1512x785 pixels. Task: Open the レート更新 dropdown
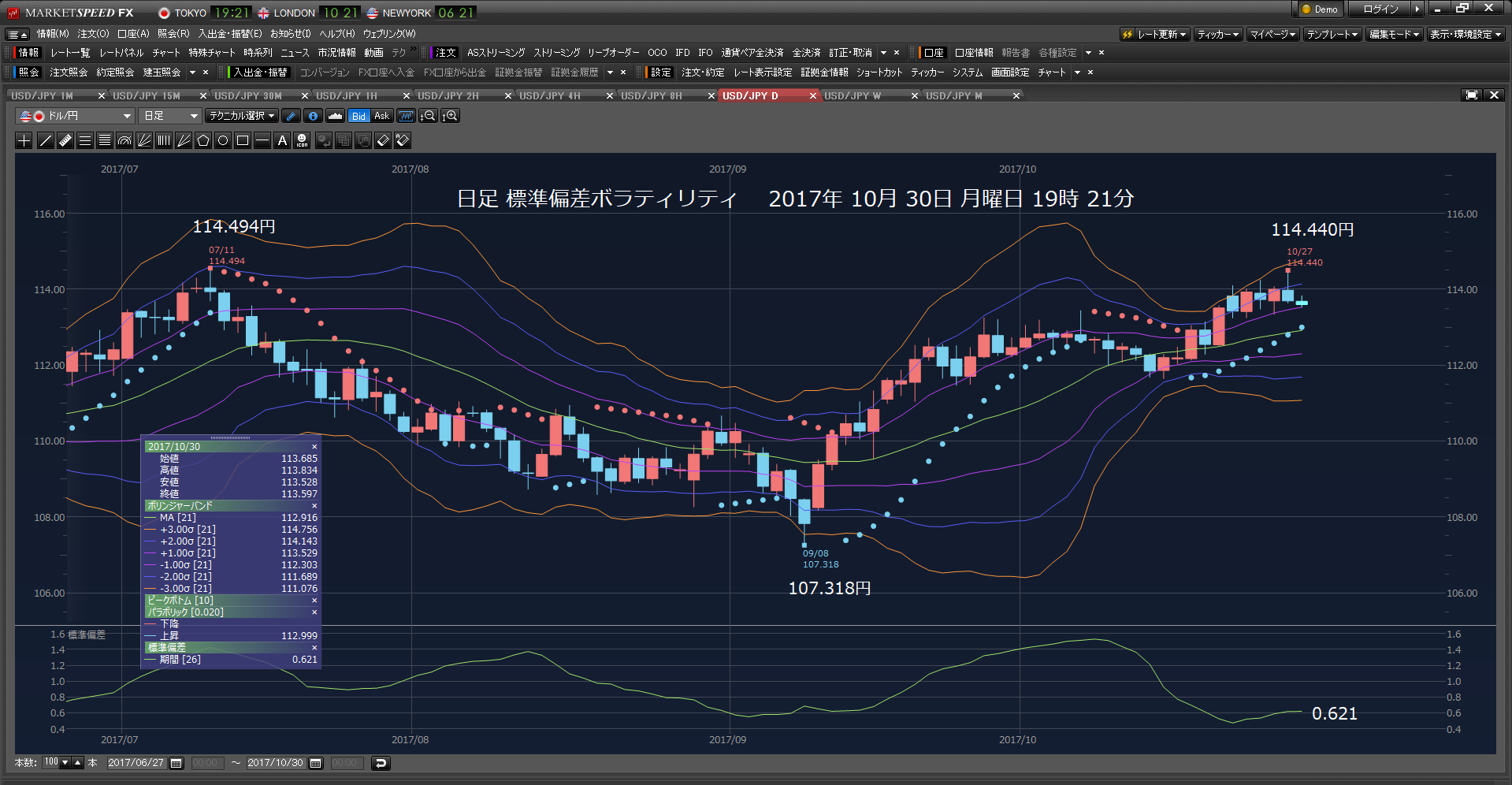click(x=1155, y=35)
